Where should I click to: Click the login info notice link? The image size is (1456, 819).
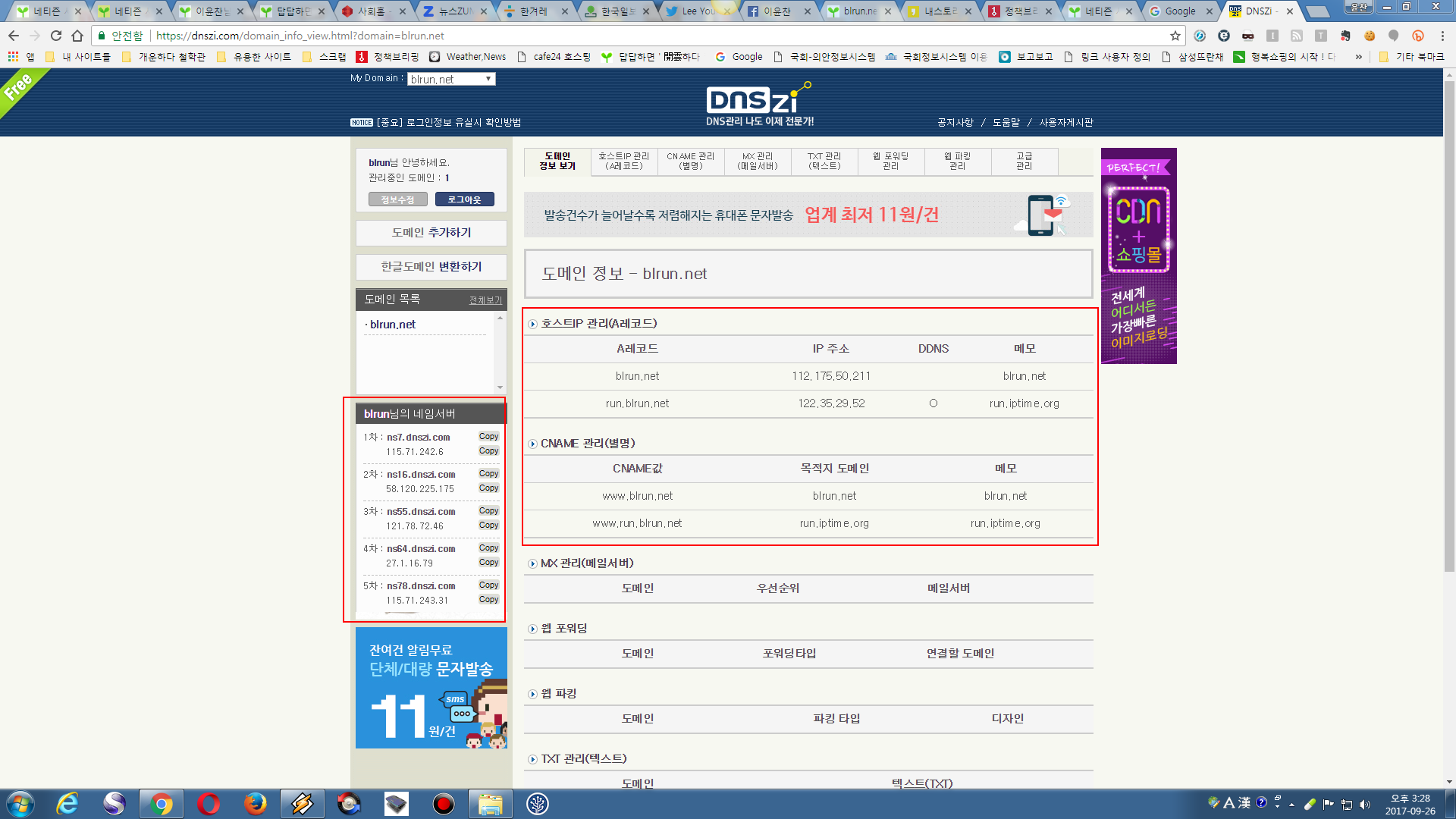(x=448, y=122)
